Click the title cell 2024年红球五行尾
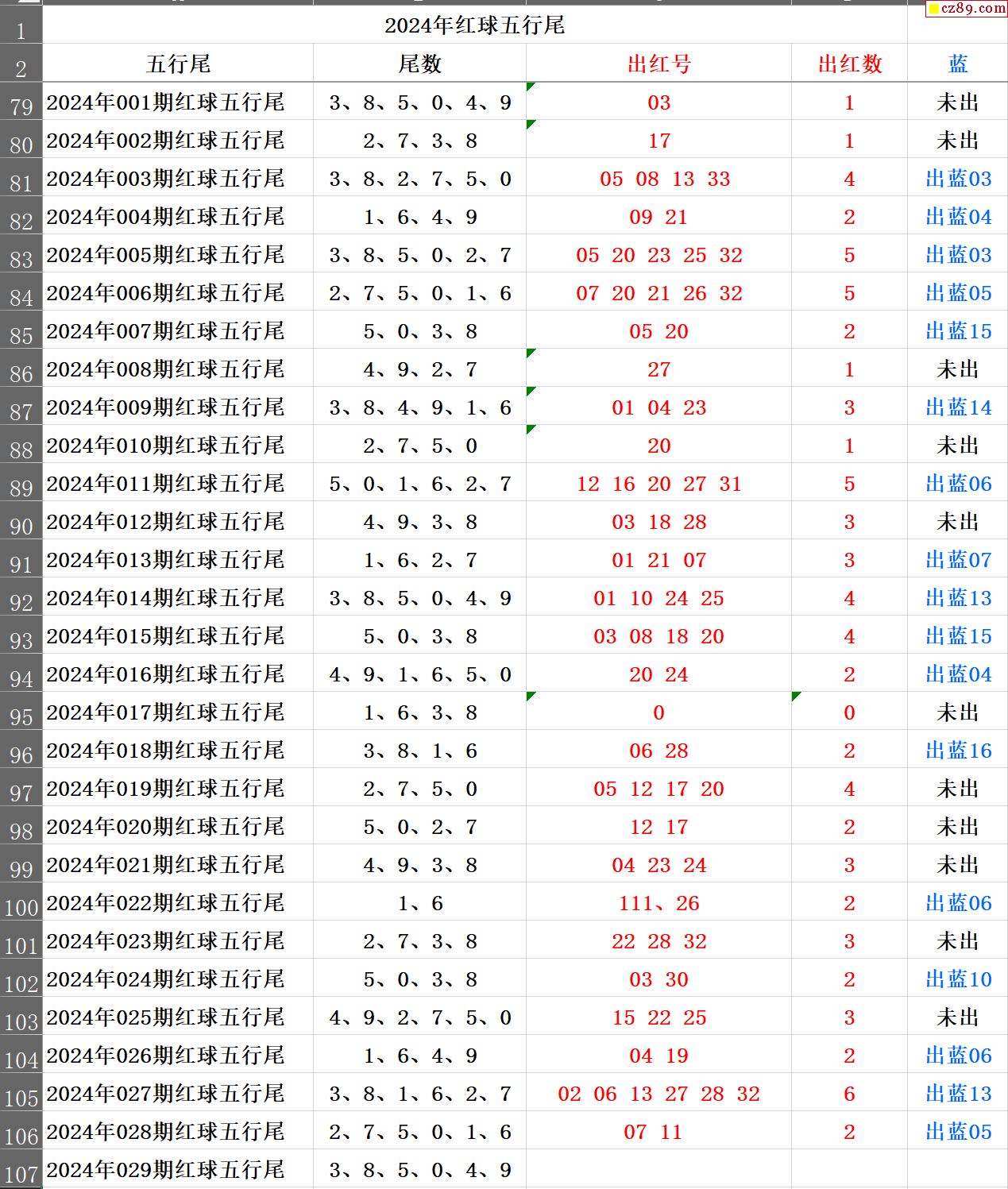1008x1189 pixels. [x=474, y=25]
